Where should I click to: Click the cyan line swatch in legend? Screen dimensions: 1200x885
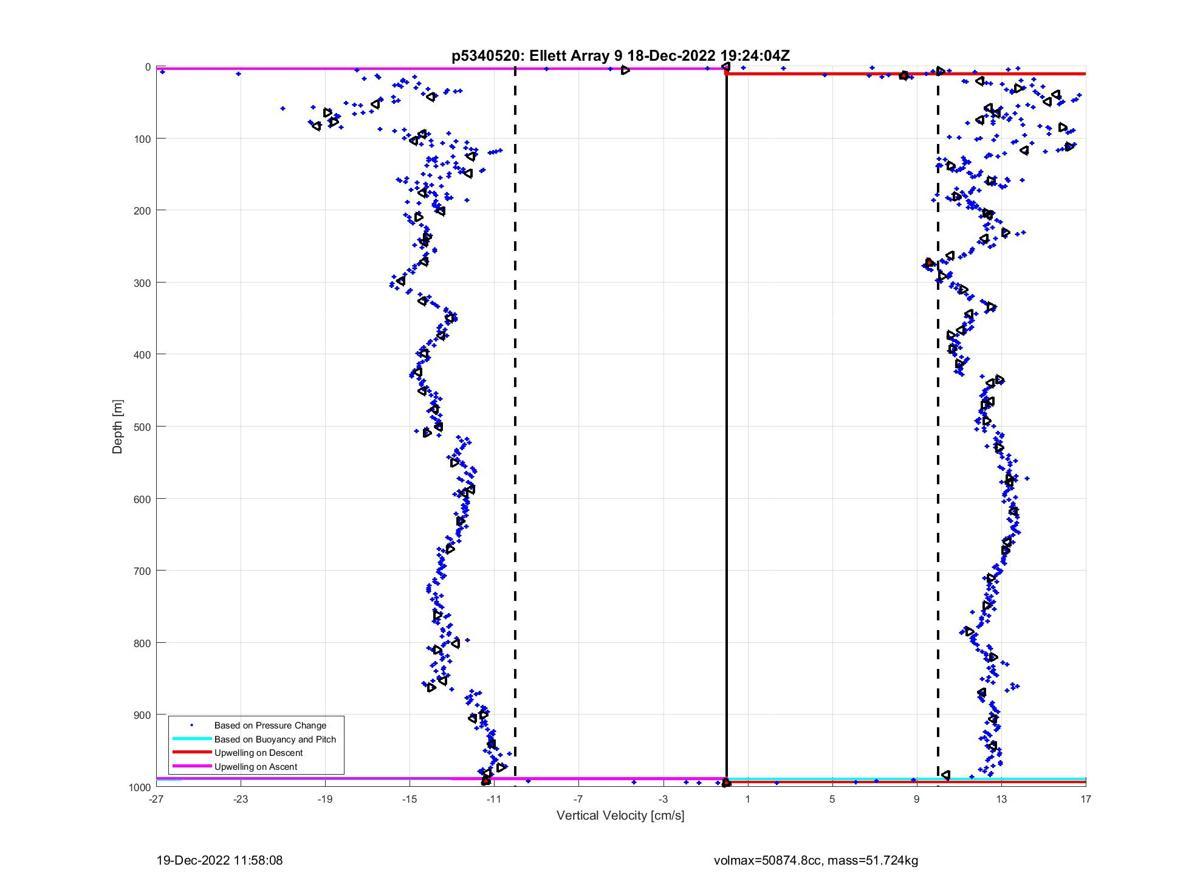point(191,739)
